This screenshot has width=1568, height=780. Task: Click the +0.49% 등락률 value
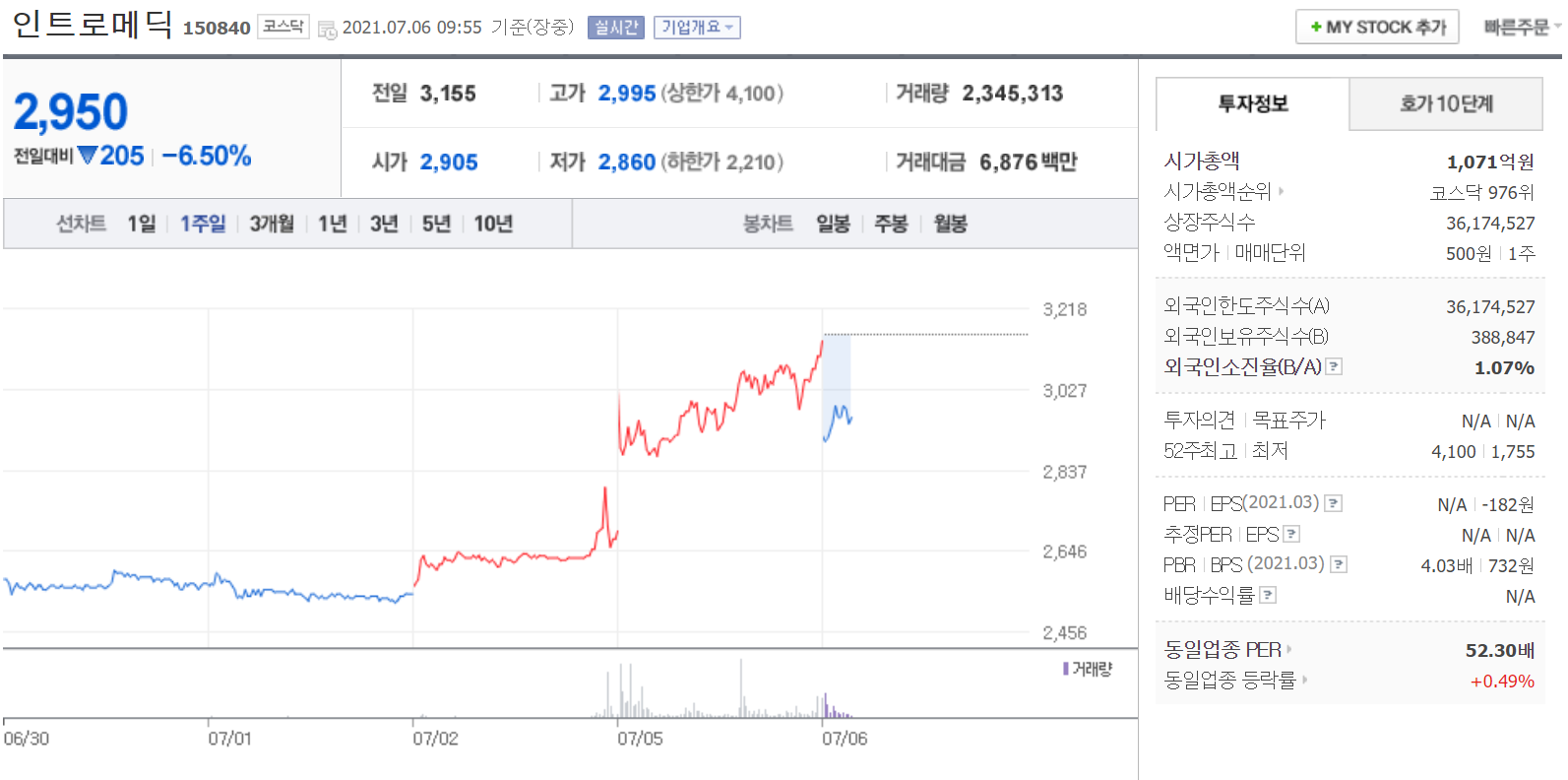[1502, 681]
